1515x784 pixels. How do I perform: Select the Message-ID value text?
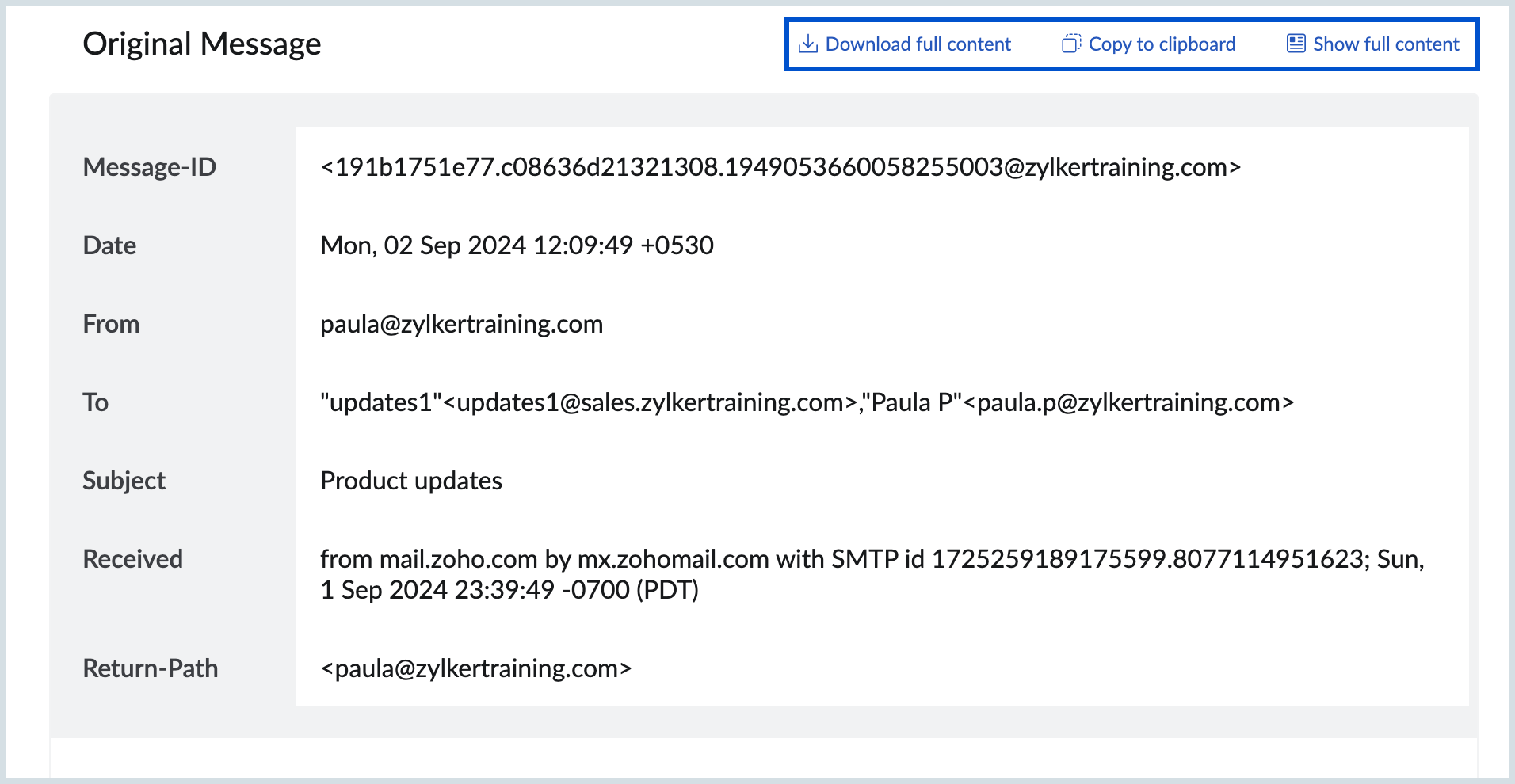tap(780, 167)
